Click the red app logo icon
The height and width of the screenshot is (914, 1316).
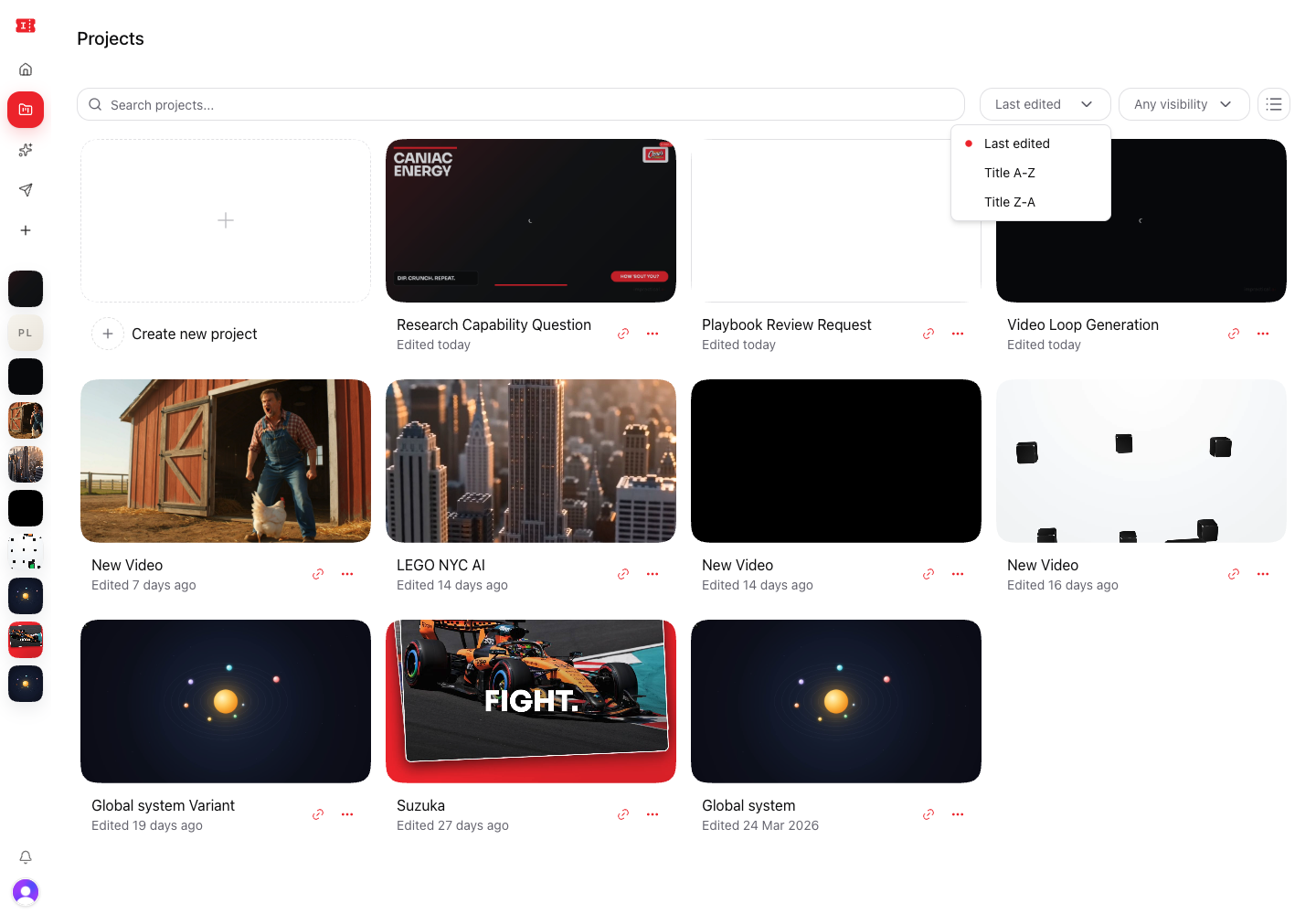26,26
